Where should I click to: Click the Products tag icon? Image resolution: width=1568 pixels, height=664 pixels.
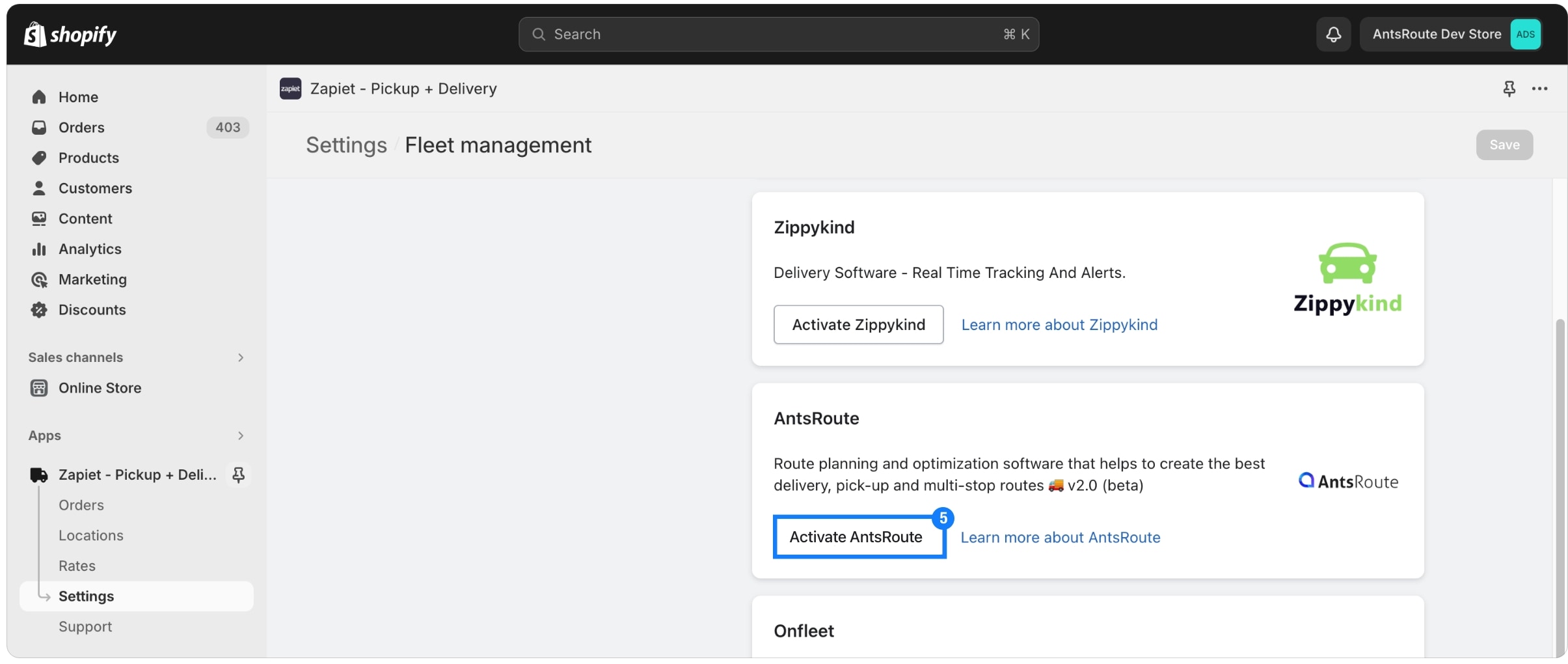point(39,158)
